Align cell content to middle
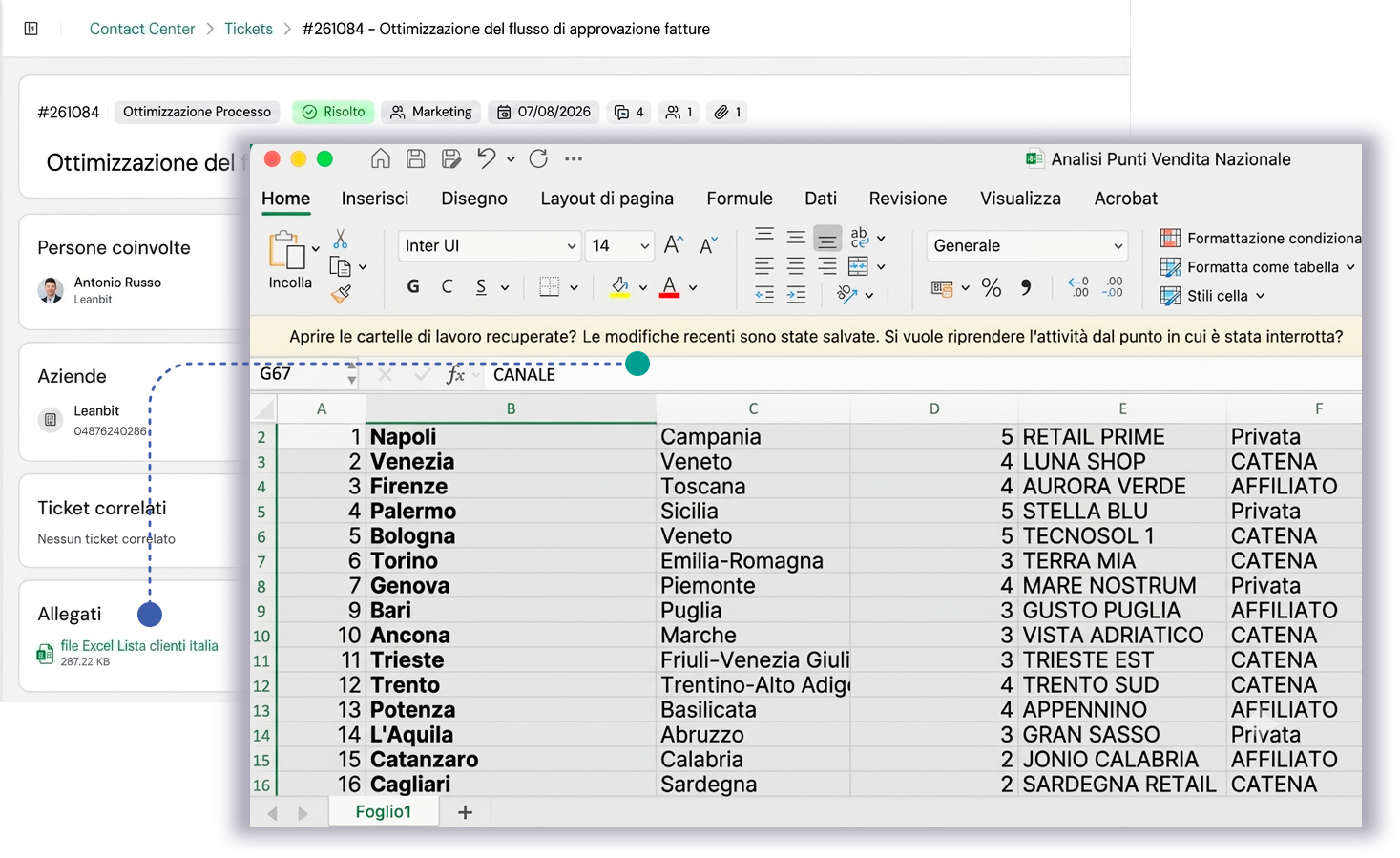This screenshot has width=1400, height=858. click(x=796, y=236)
